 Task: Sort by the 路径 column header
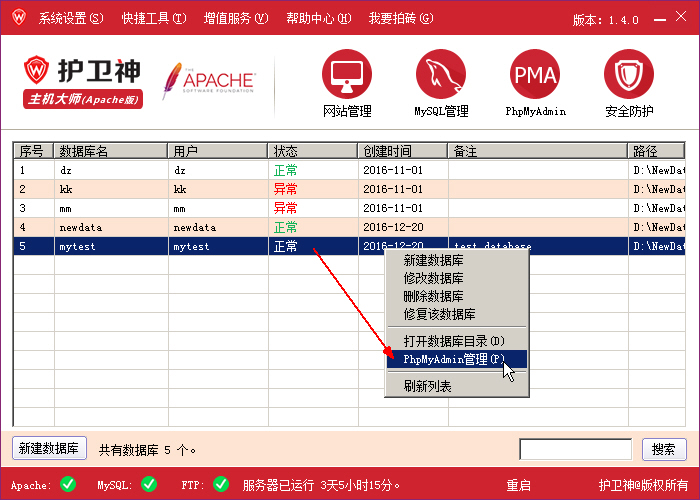[x=656, y=151]
